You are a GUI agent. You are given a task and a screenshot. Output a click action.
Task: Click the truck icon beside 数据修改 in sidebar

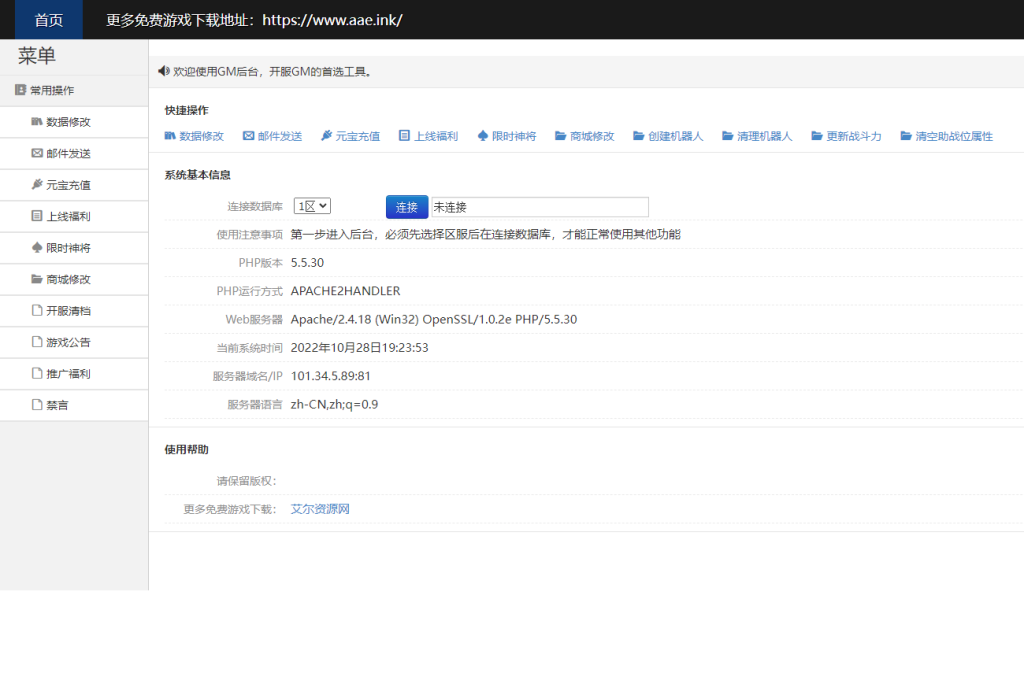(x=37, y=122)
